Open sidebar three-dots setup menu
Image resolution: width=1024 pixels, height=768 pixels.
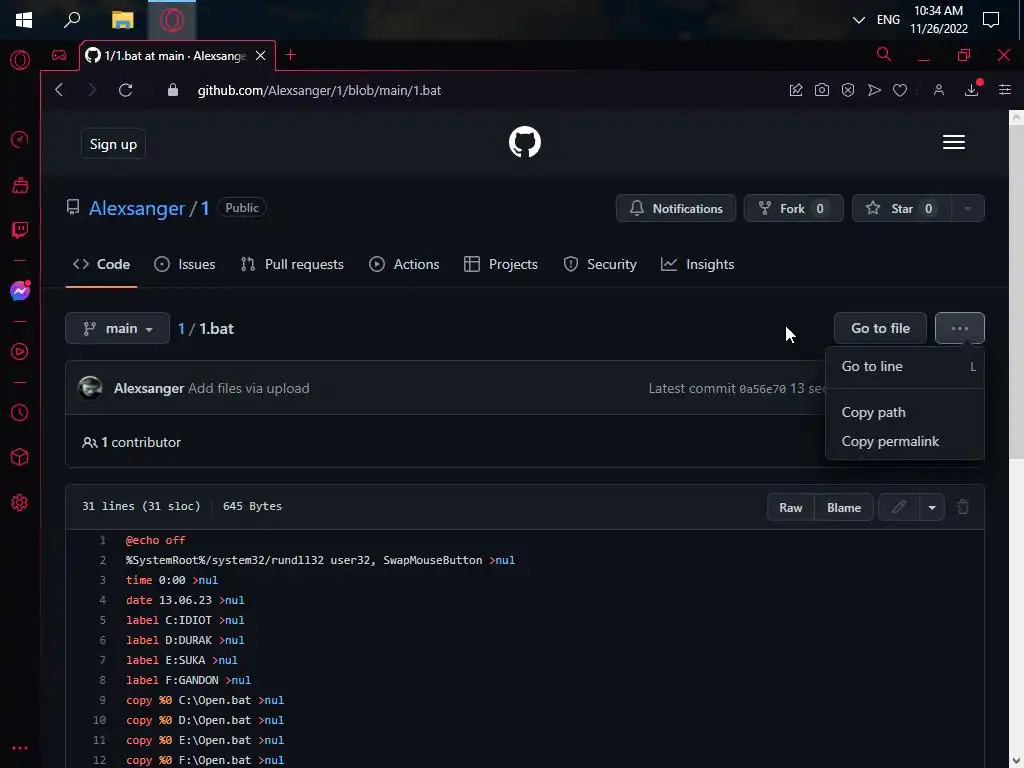tap(20, 748)
